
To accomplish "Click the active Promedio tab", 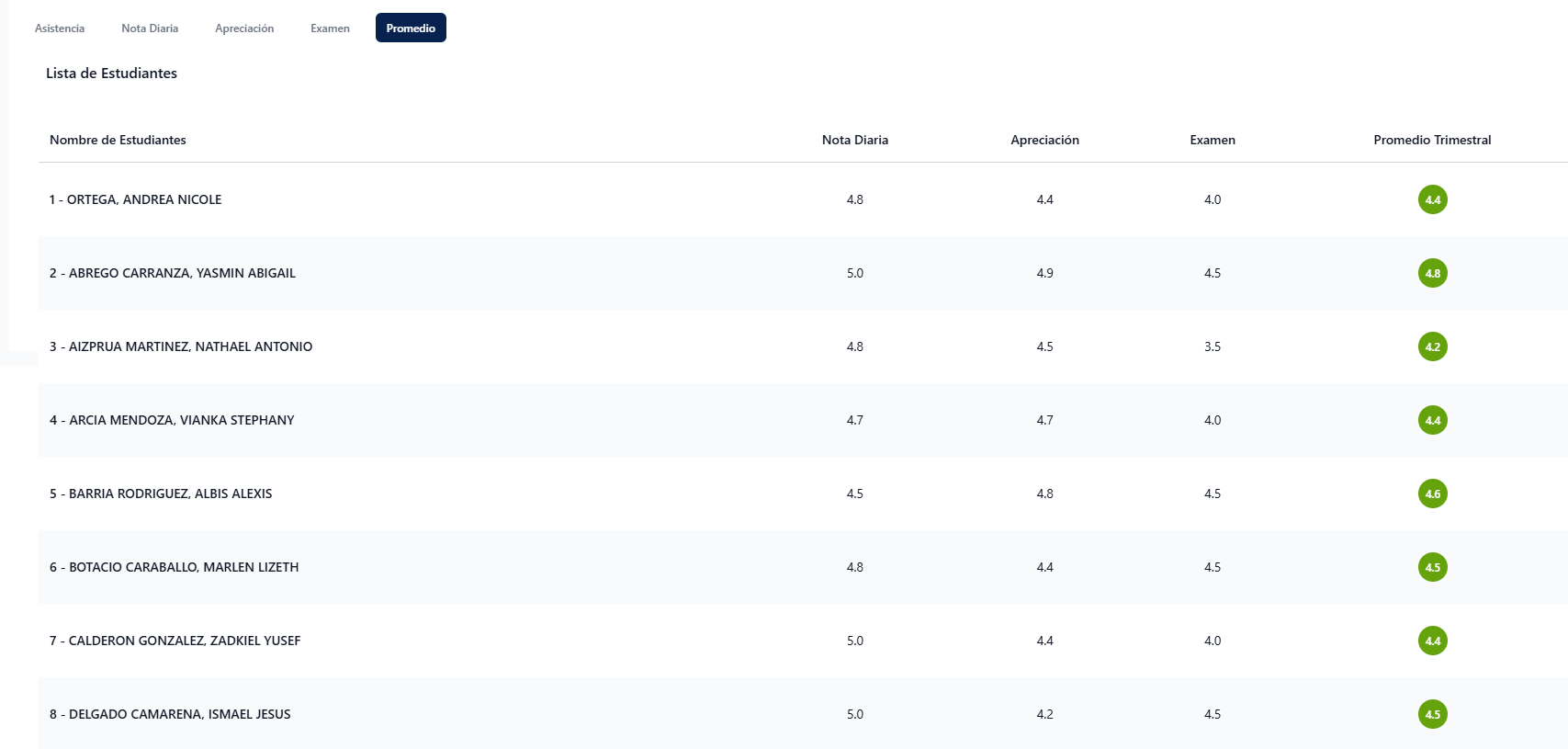I will [411, 28].
